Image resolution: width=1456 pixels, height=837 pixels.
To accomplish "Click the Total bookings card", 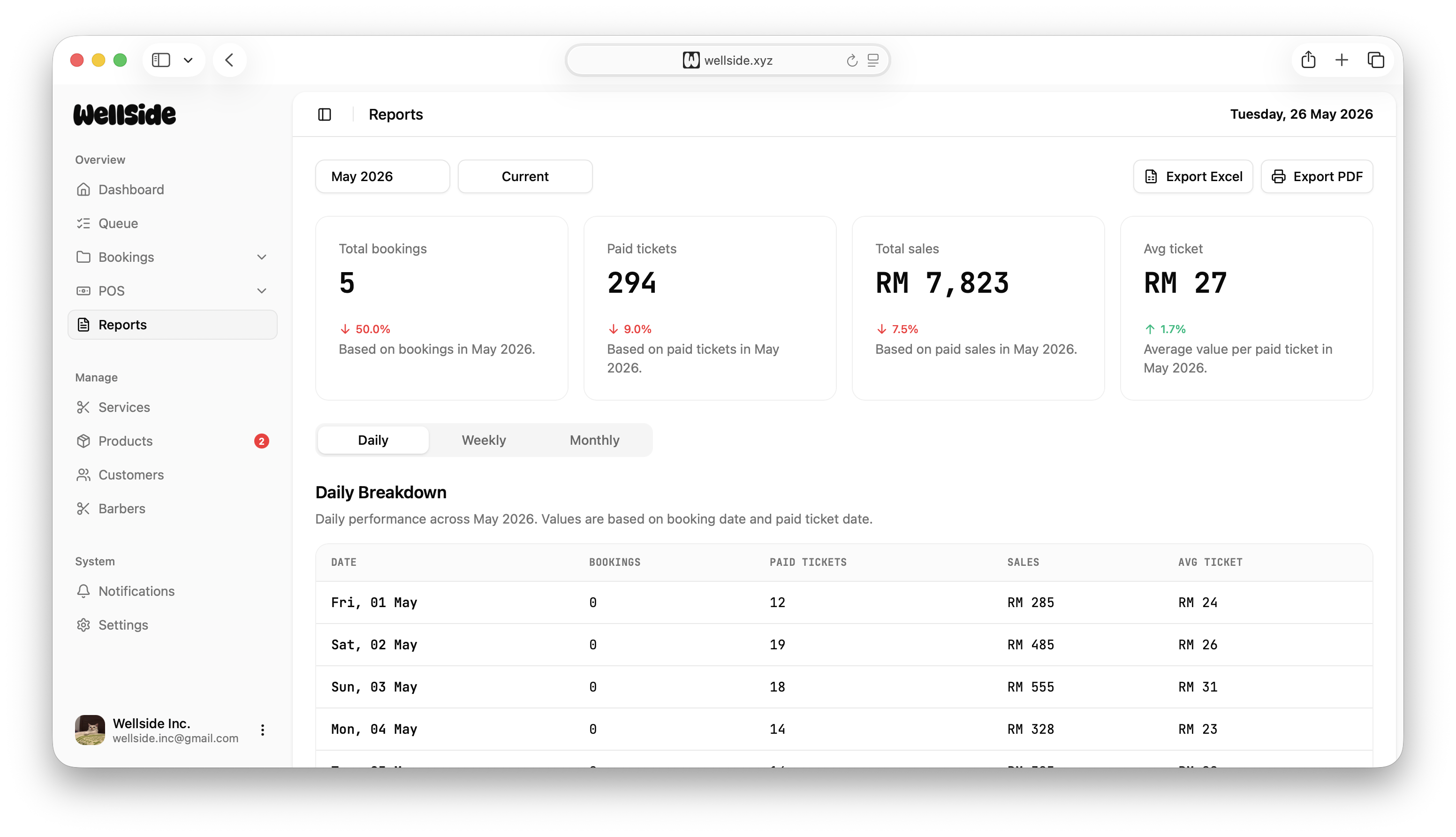I will (x=442, y=308).
